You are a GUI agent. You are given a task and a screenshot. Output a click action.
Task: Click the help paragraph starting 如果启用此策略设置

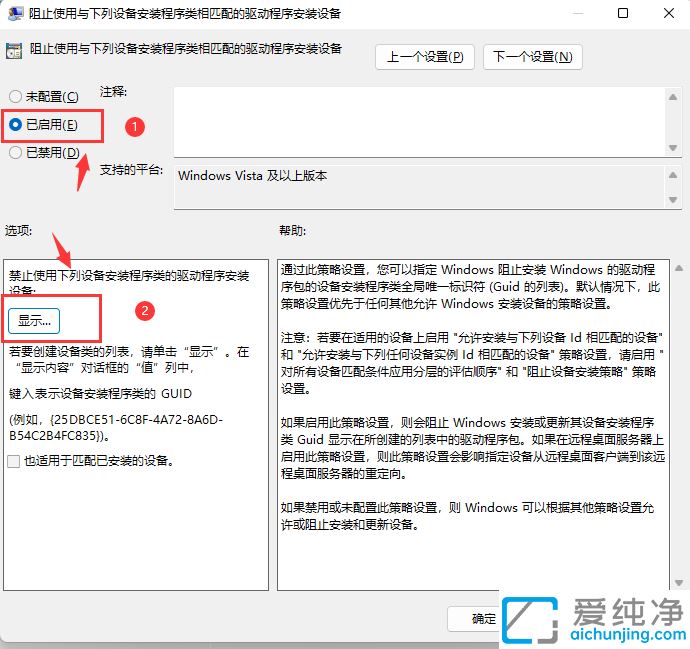[x=473, y=448]
